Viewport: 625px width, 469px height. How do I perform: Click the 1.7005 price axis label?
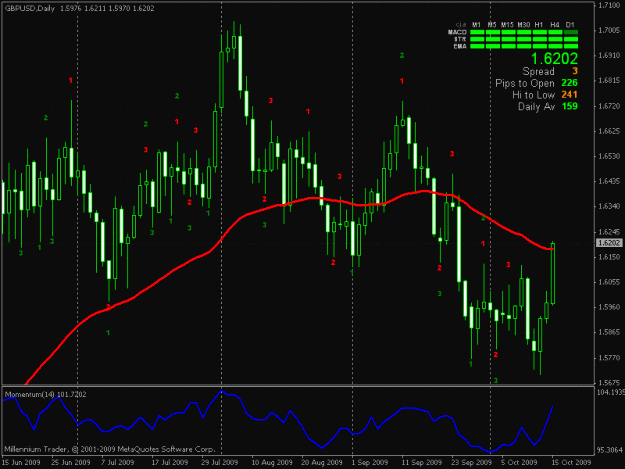tap(609, 30)
